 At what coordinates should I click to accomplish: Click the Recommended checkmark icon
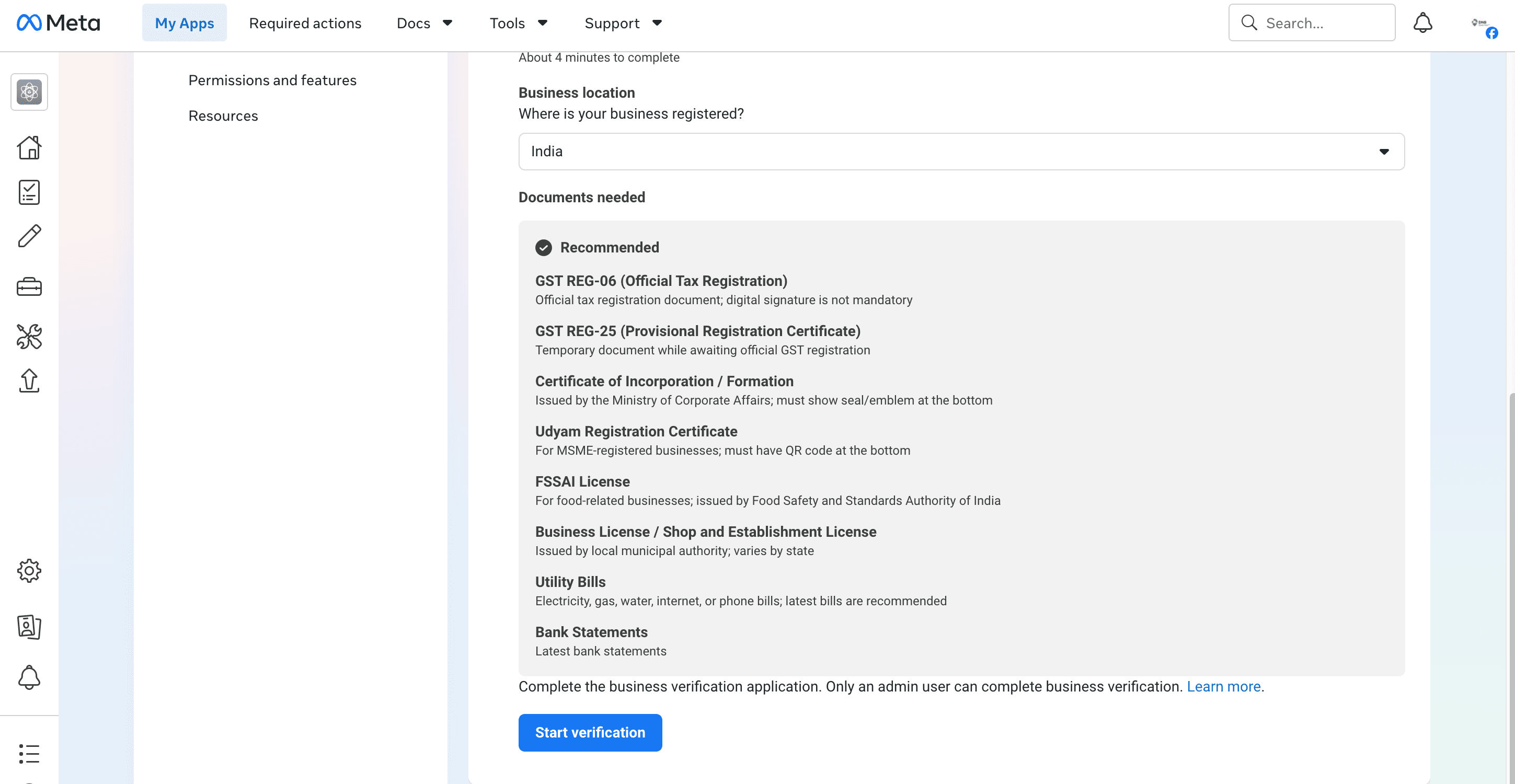point(544,248)
